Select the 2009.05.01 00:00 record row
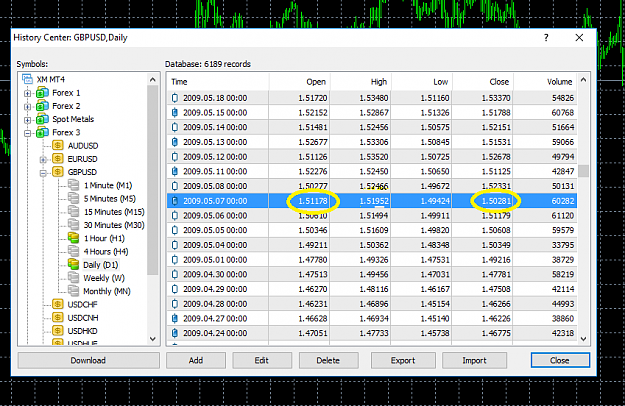 (x=372, y=260)
